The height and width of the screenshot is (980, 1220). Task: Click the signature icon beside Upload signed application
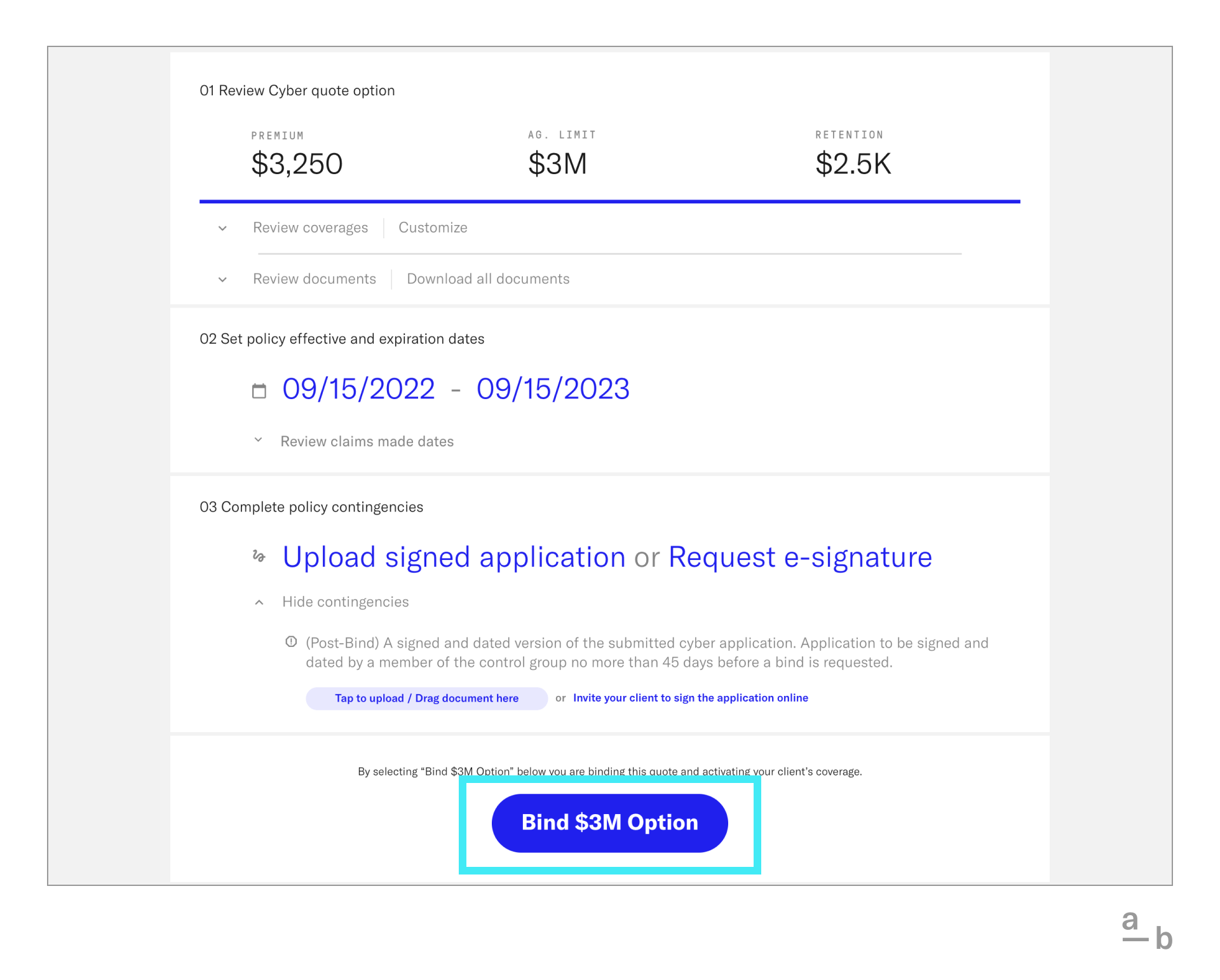pos(259,556)
